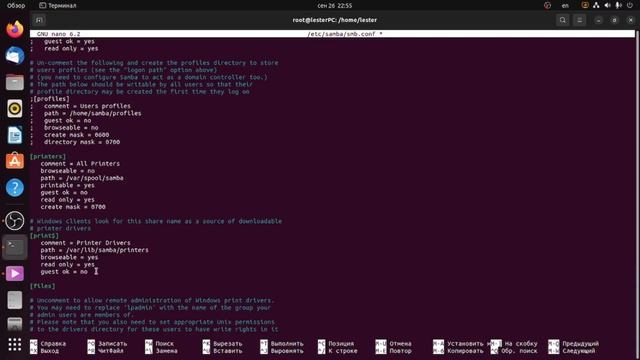Open the terminal hamburger menu
640x360 pixels.
580,20
